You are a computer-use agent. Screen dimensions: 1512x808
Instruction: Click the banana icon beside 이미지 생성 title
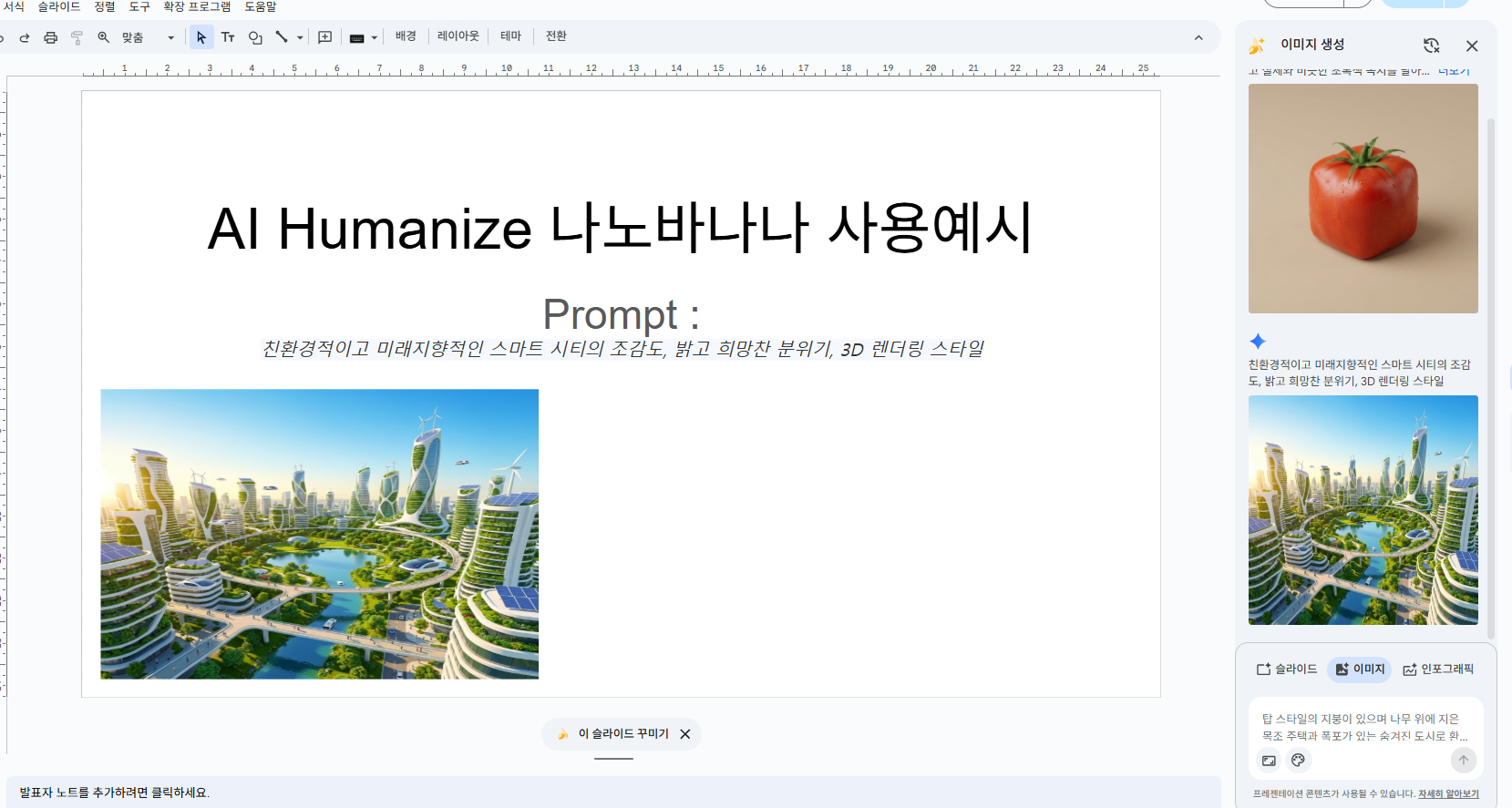click(1257, 46)
